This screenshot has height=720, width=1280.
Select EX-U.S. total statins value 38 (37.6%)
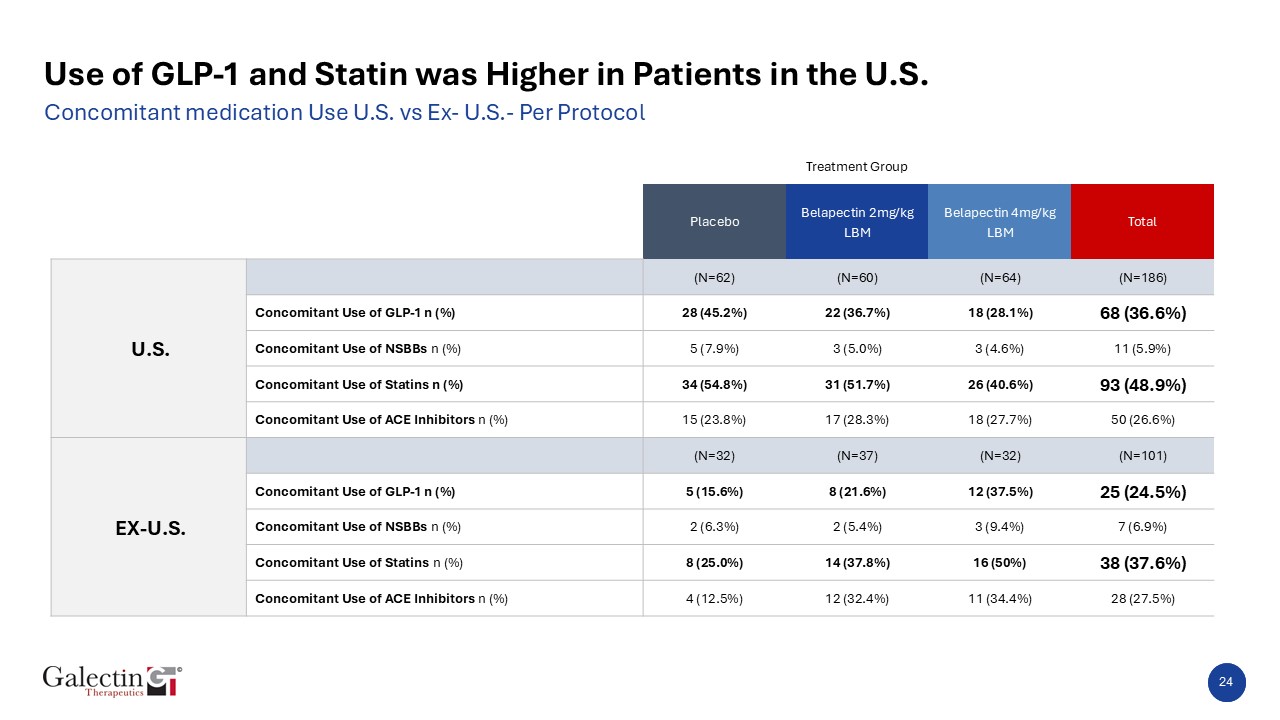pyautogui.click(x=1142, y=563)
